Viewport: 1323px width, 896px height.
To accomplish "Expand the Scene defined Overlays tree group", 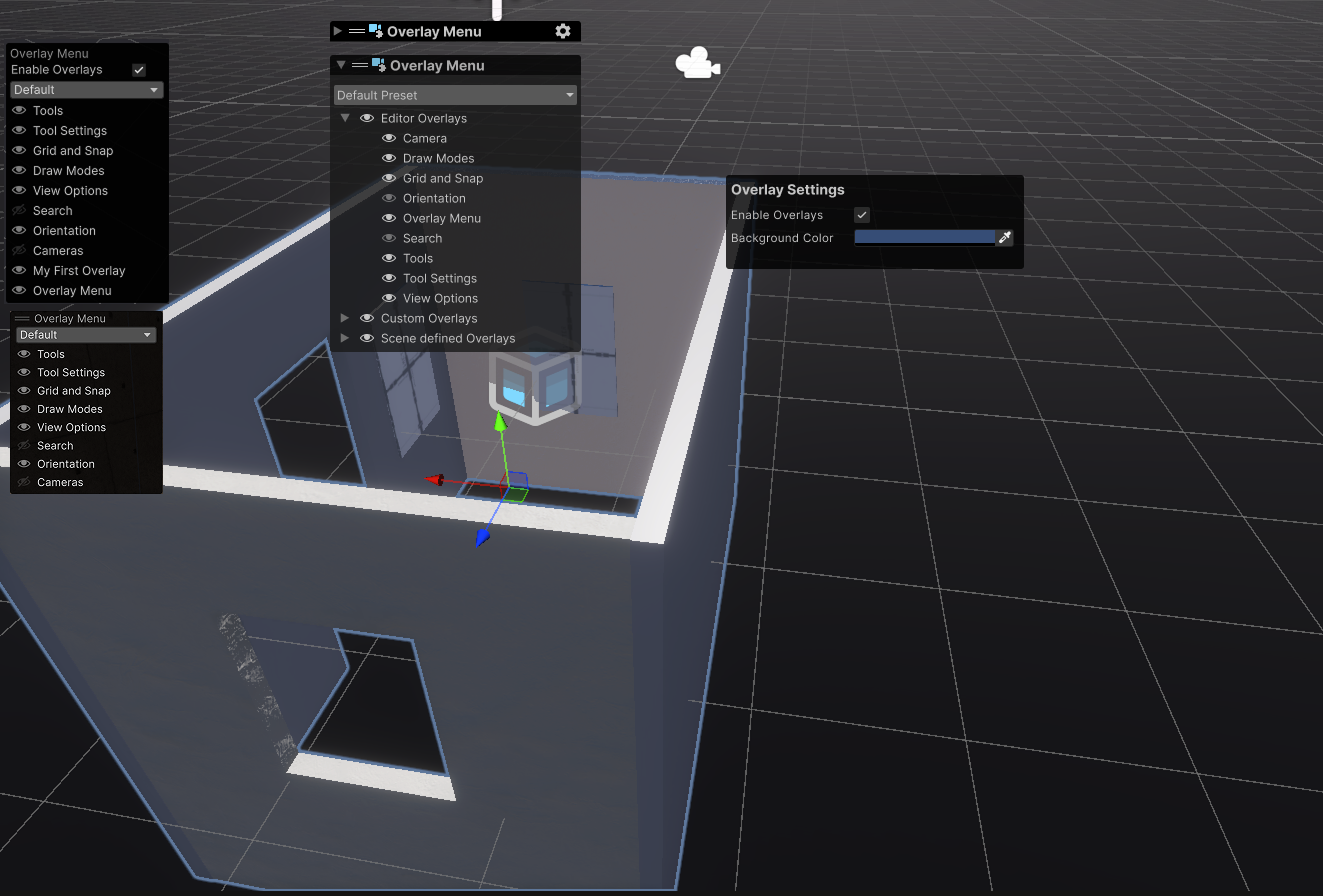I will (345, 338).
